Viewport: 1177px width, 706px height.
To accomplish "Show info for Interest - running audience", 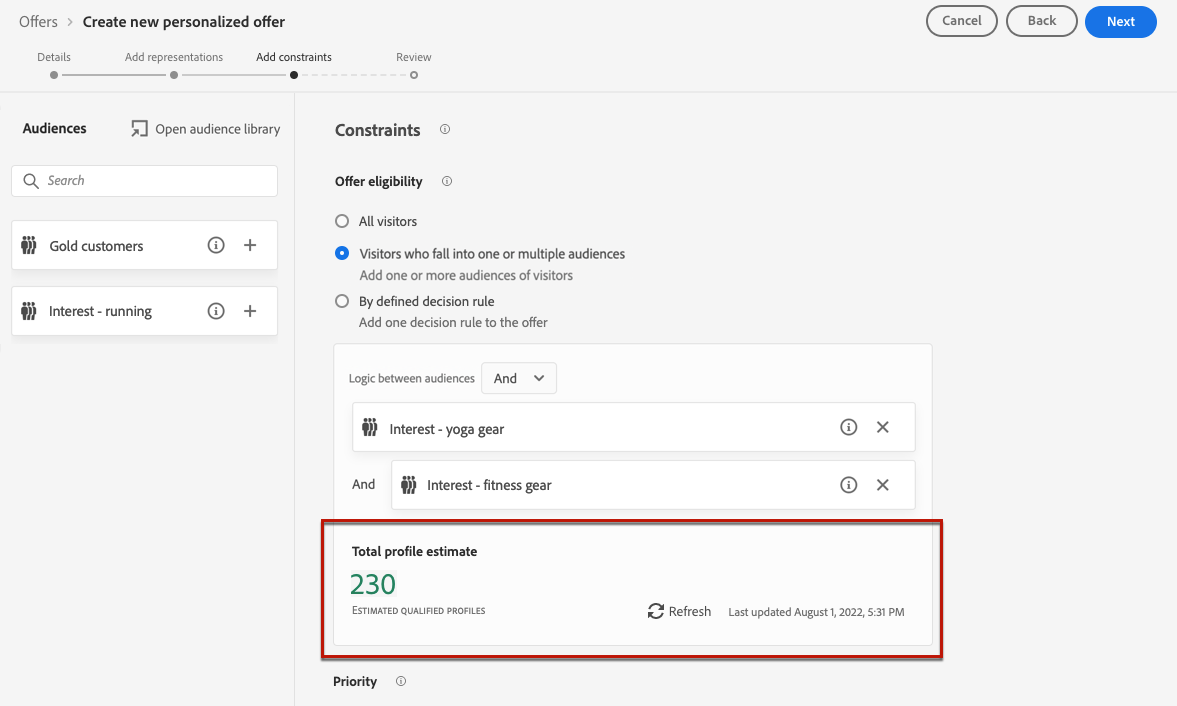I will [216, 311].
